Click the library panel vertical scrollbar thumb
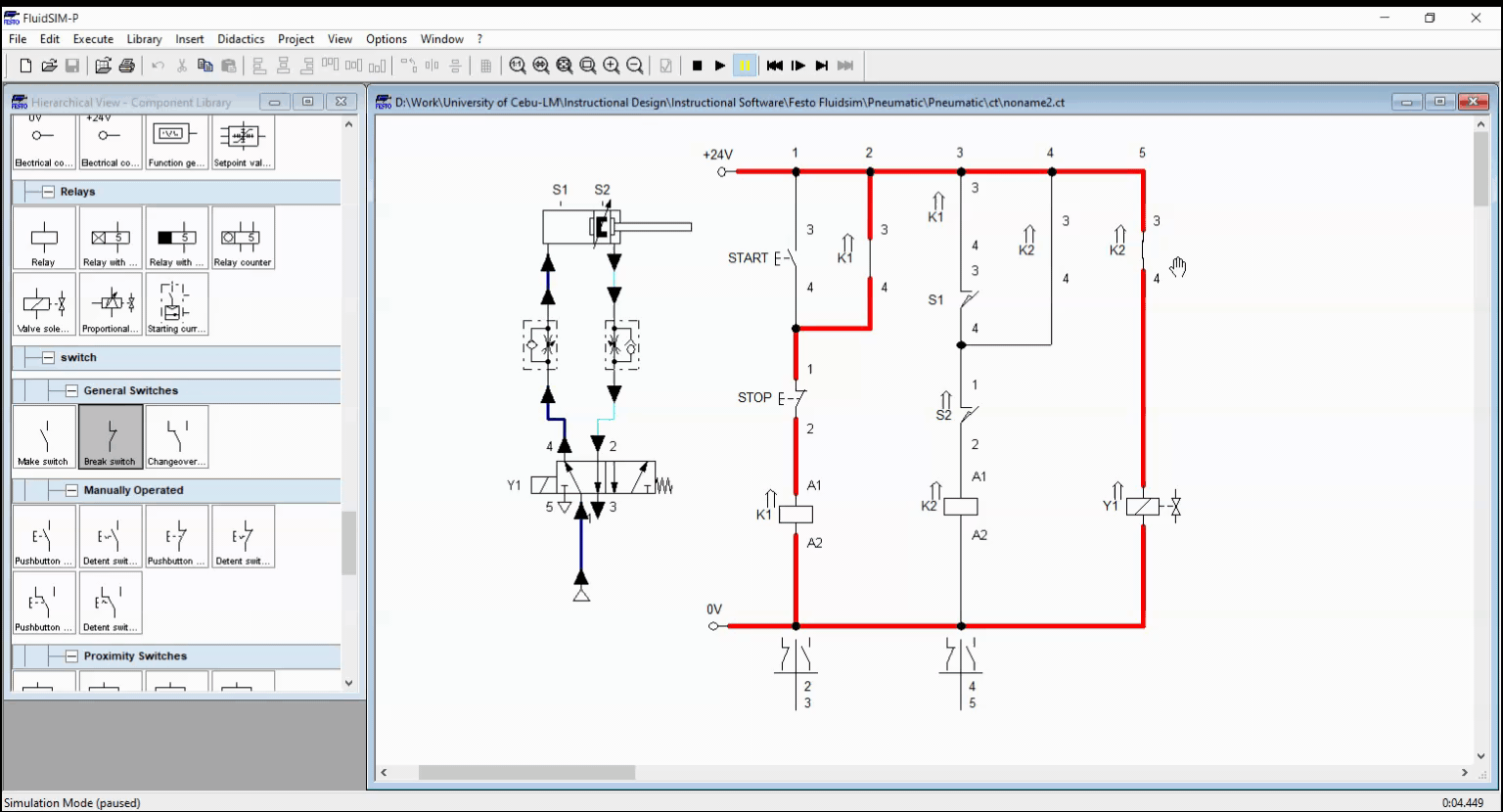 pyautogui.click(x=349, y=543)
